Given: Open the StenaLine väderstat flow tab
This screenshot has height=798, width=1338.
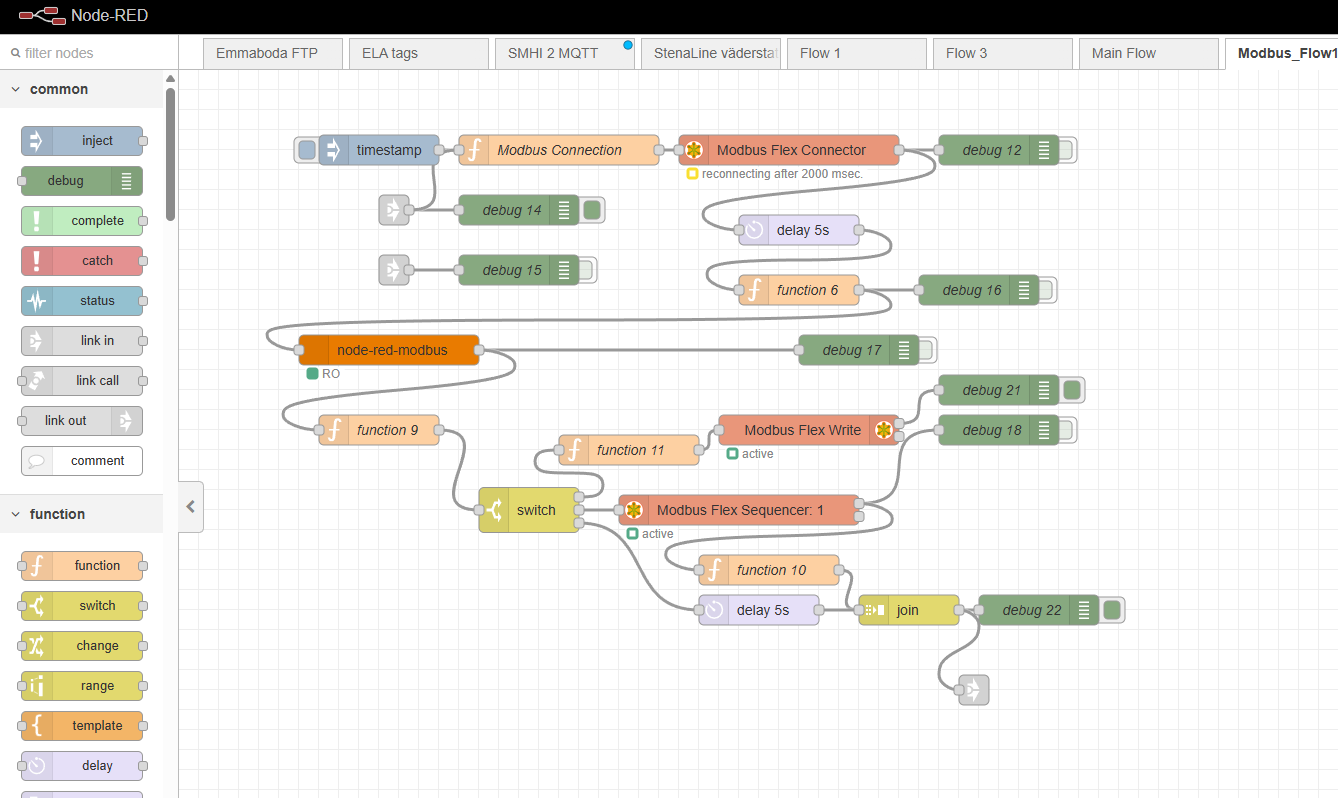Looking at the screenshot, I should [x=710, y=53].
